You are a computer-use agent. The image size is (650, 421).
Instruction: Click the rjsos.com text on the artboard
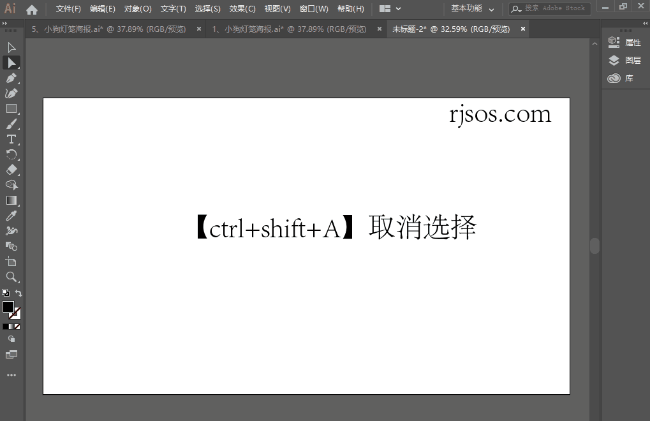click(500, 115)
